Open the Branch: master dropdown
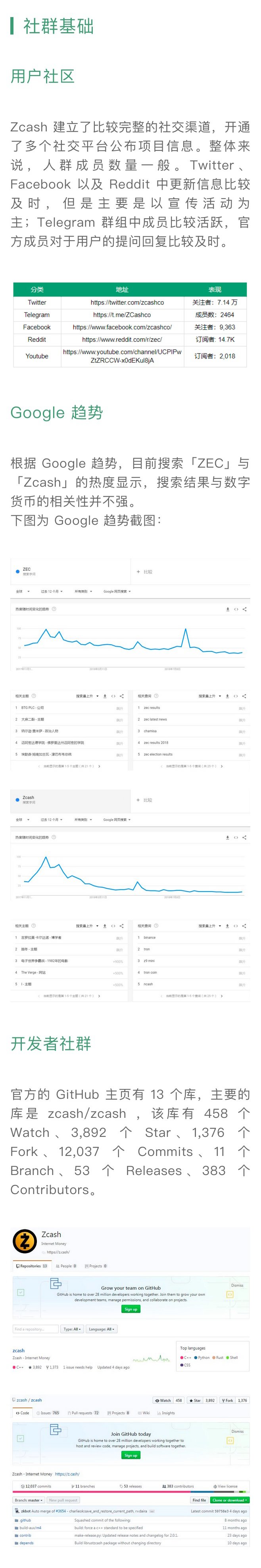 (29, 1501)
